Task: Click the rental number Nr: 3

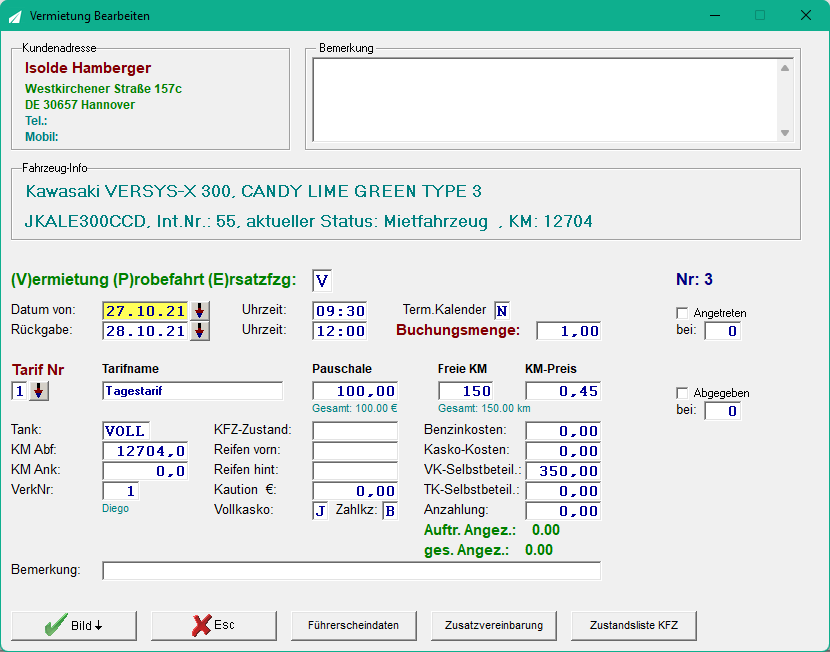Action: pos(694,279)
